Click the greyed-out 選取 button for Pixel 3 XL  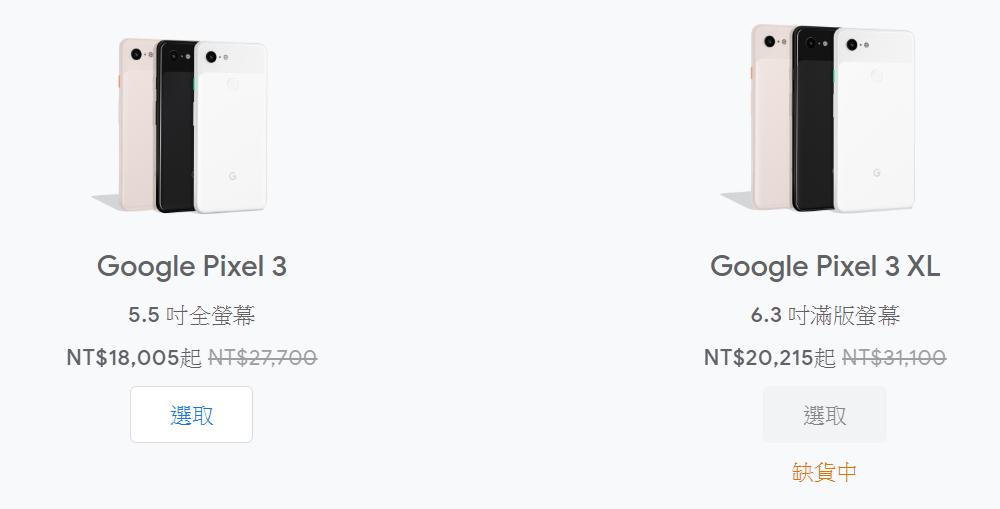coord(824,414)
